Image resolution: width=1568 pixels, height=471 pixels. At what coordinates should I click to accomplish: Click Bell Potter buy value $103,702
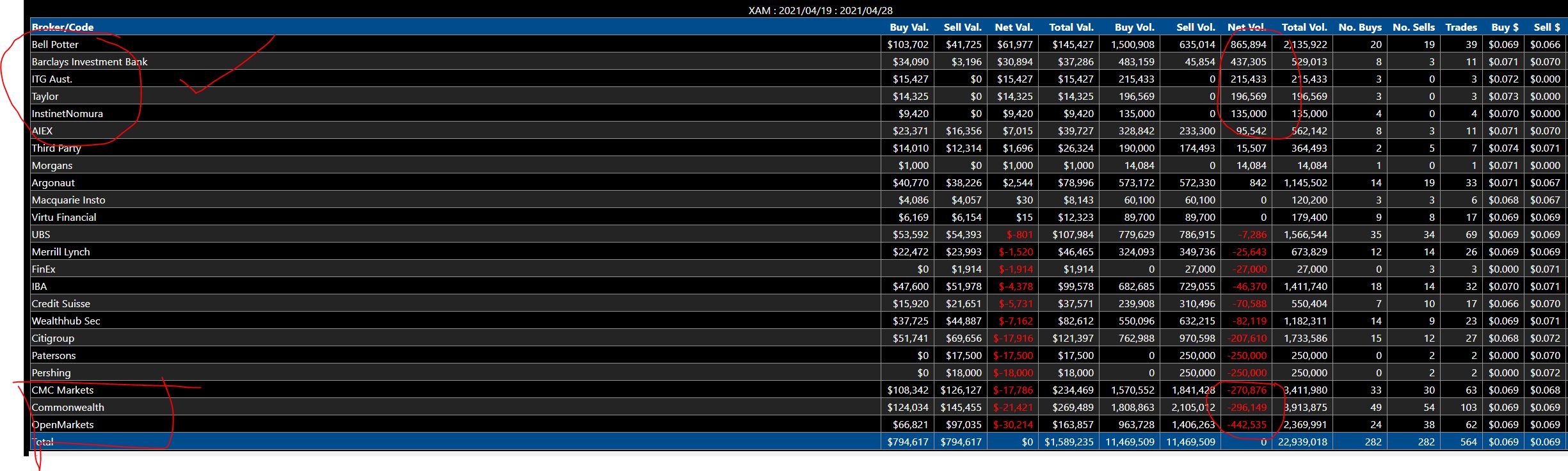908,44
